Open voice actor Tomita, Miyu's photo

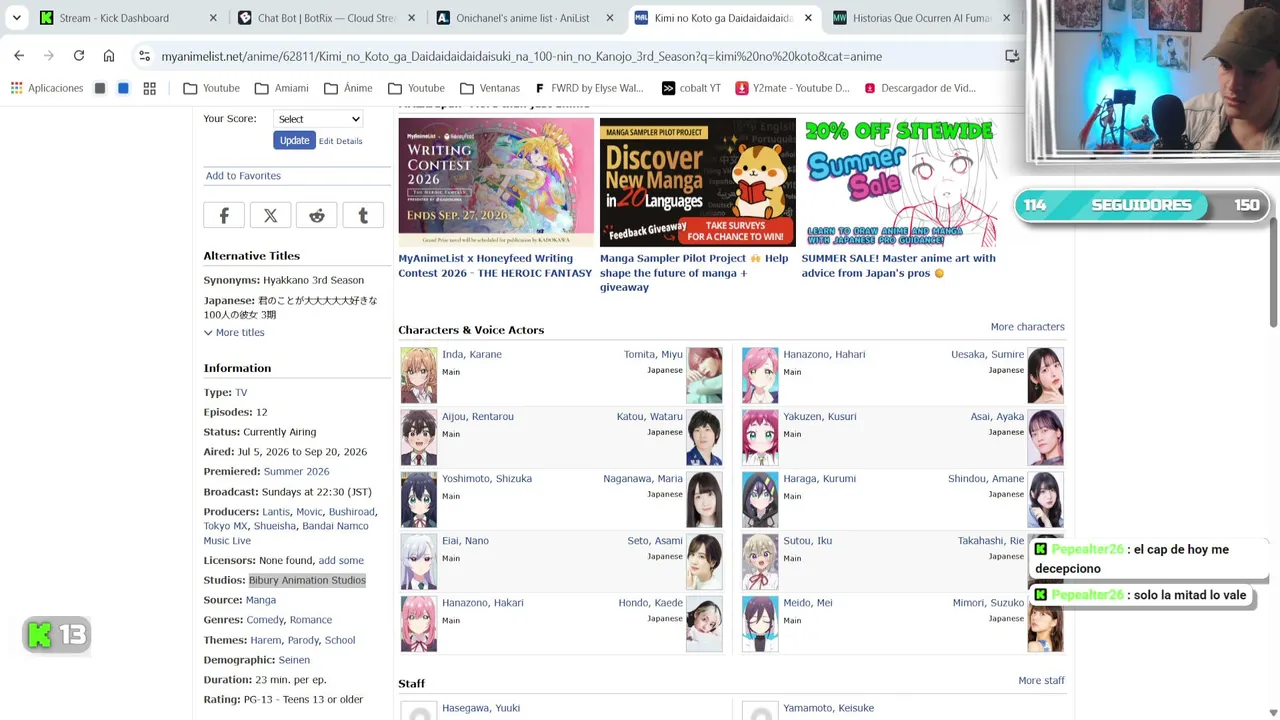coord(704,375)
